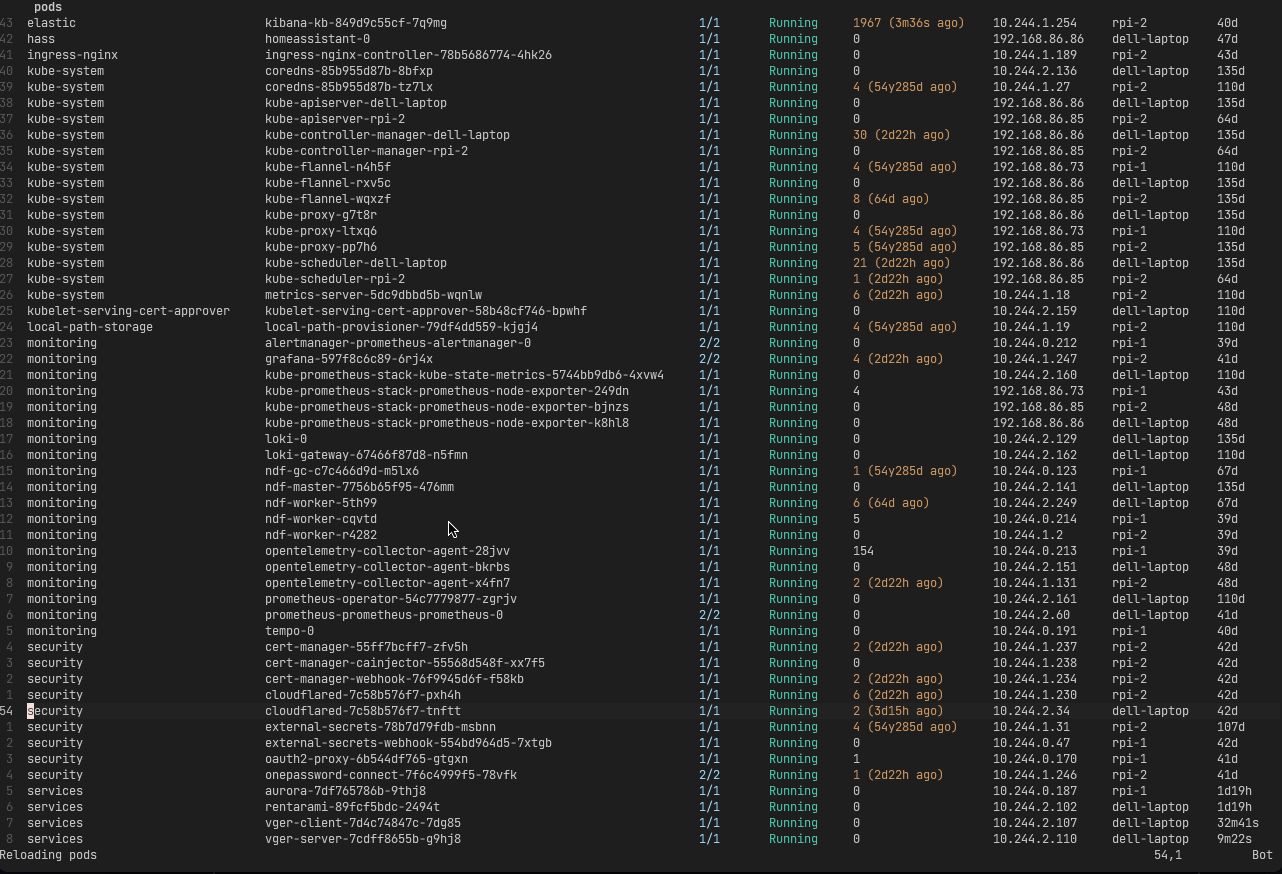
Task: Click restart count 154 value
Action: point(863,551)
